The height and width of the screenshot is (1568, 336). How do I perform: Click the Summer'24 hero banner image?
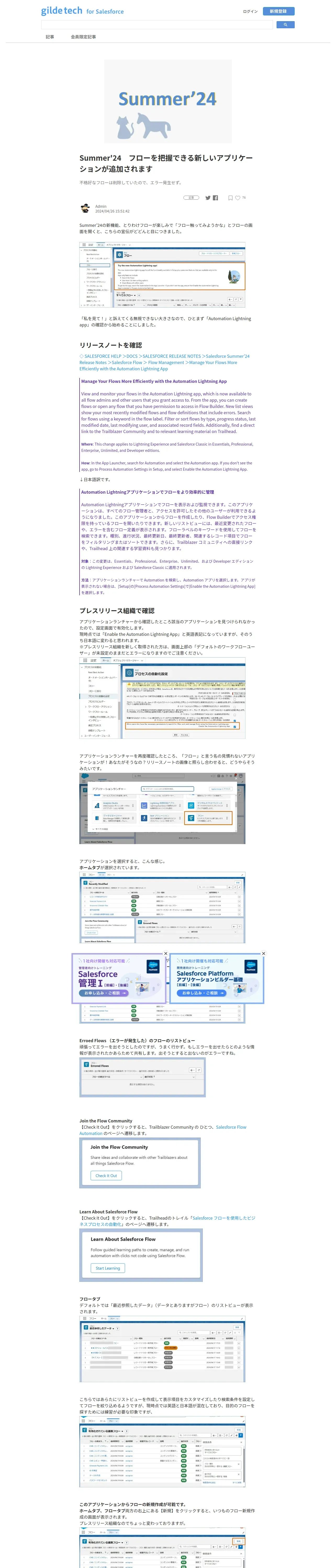point(168,101)
